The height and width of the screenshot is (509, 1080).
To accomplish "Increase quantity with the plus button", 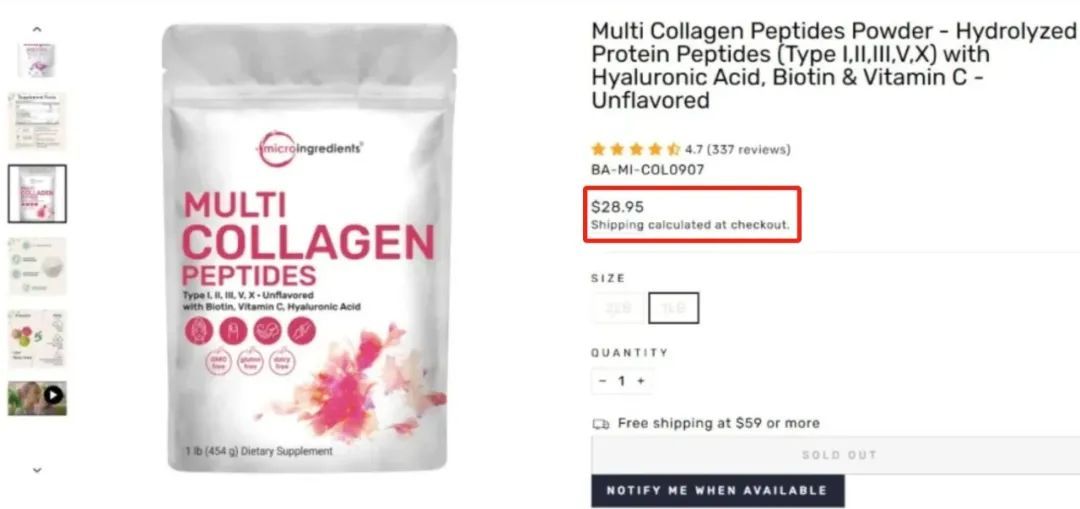I will click(641, 381).
